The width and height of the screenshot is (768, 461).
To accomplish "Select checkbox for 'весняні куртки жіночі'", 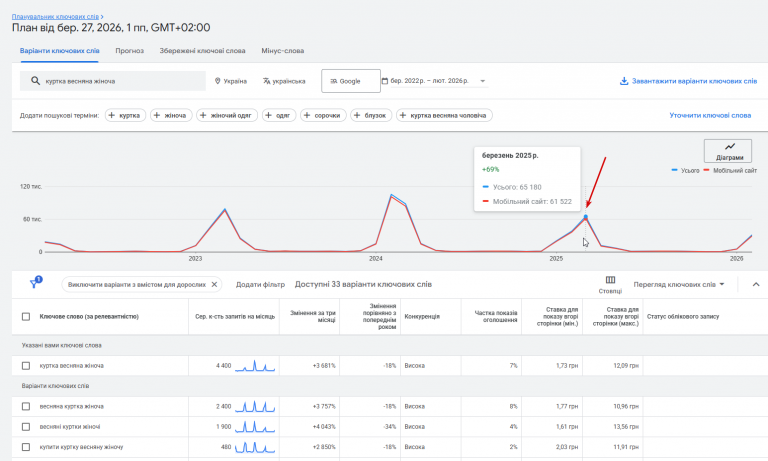I will point(26,426).
